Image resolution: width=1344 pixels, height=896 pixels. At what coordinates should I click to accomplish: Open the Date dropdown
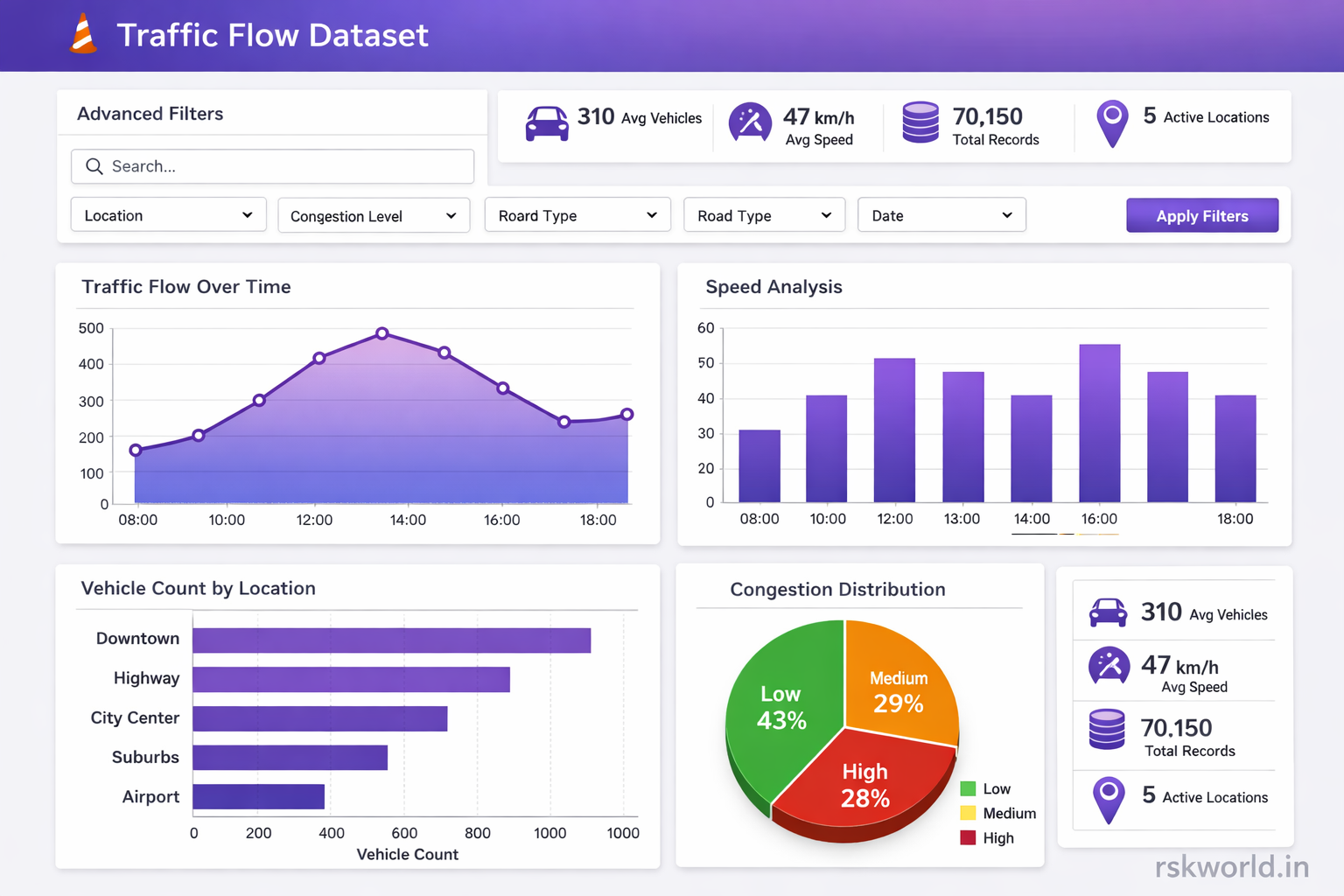pyautogui.click(x=941, y=214)
